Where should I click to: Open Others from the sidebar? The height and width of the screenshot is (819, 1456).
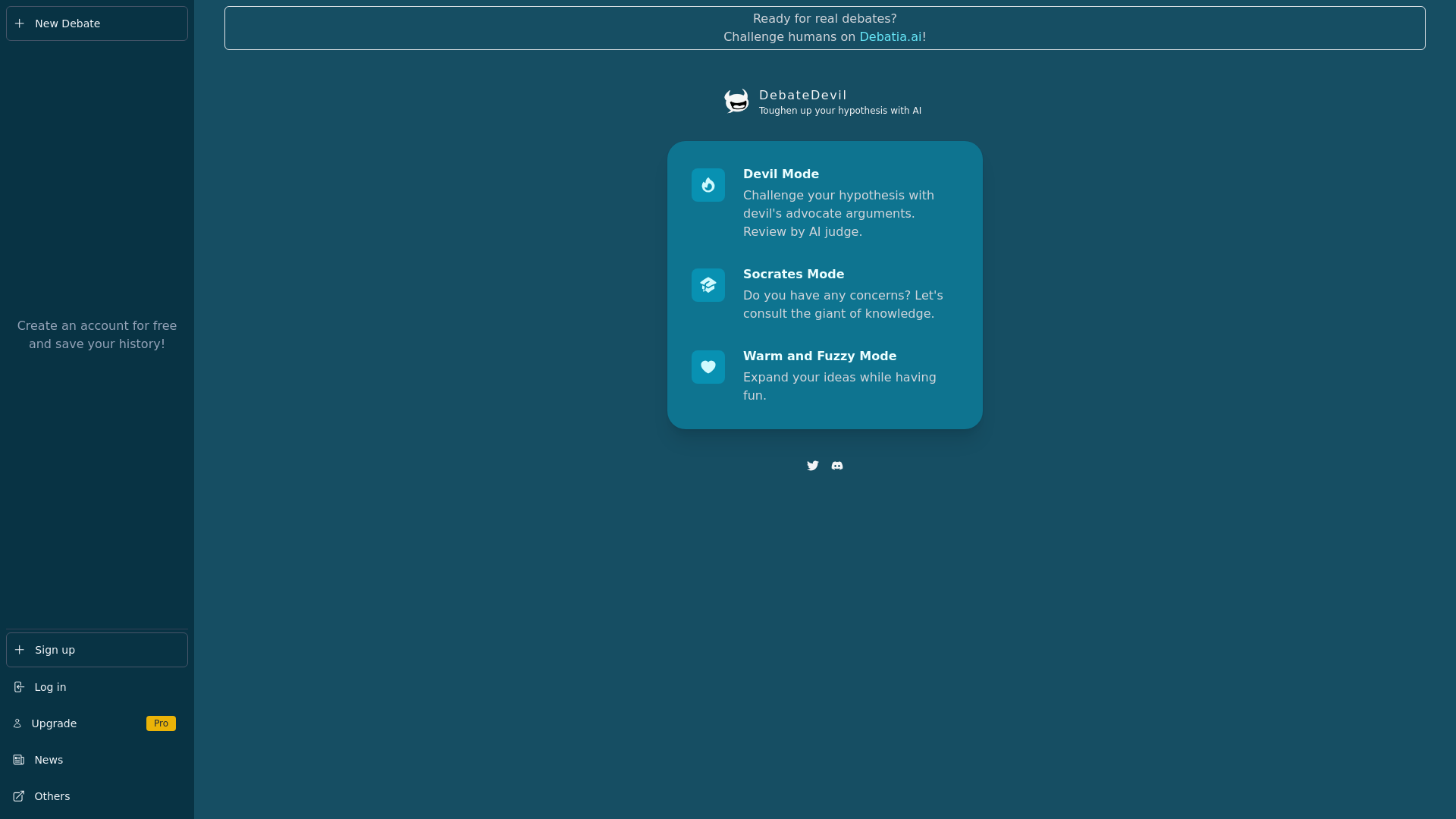click(52, 796)
